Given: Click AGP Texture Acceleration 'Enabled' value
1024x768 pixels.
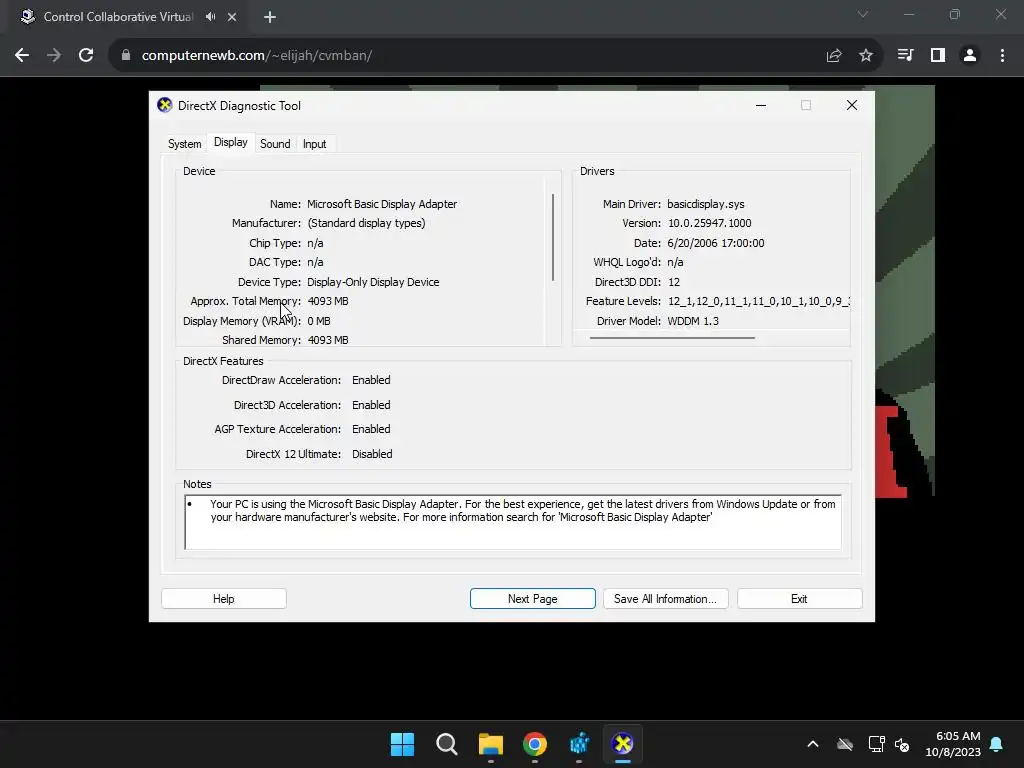Looking at the screenshot, I should point(371,428).
